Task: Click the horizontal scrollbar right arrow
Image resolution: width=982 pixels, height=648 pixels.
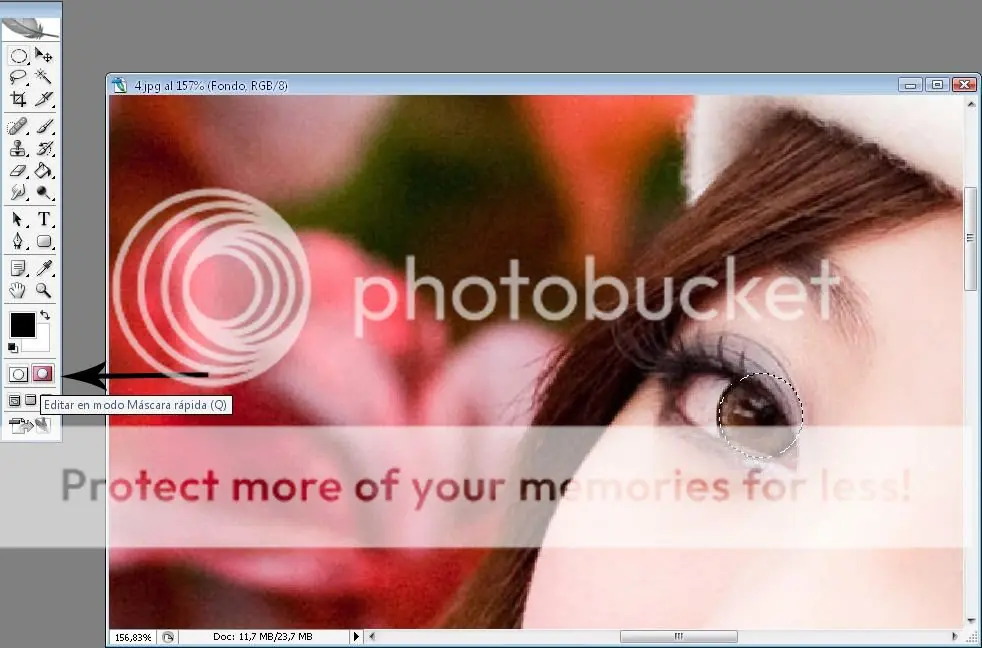Action: coord(954,637)
